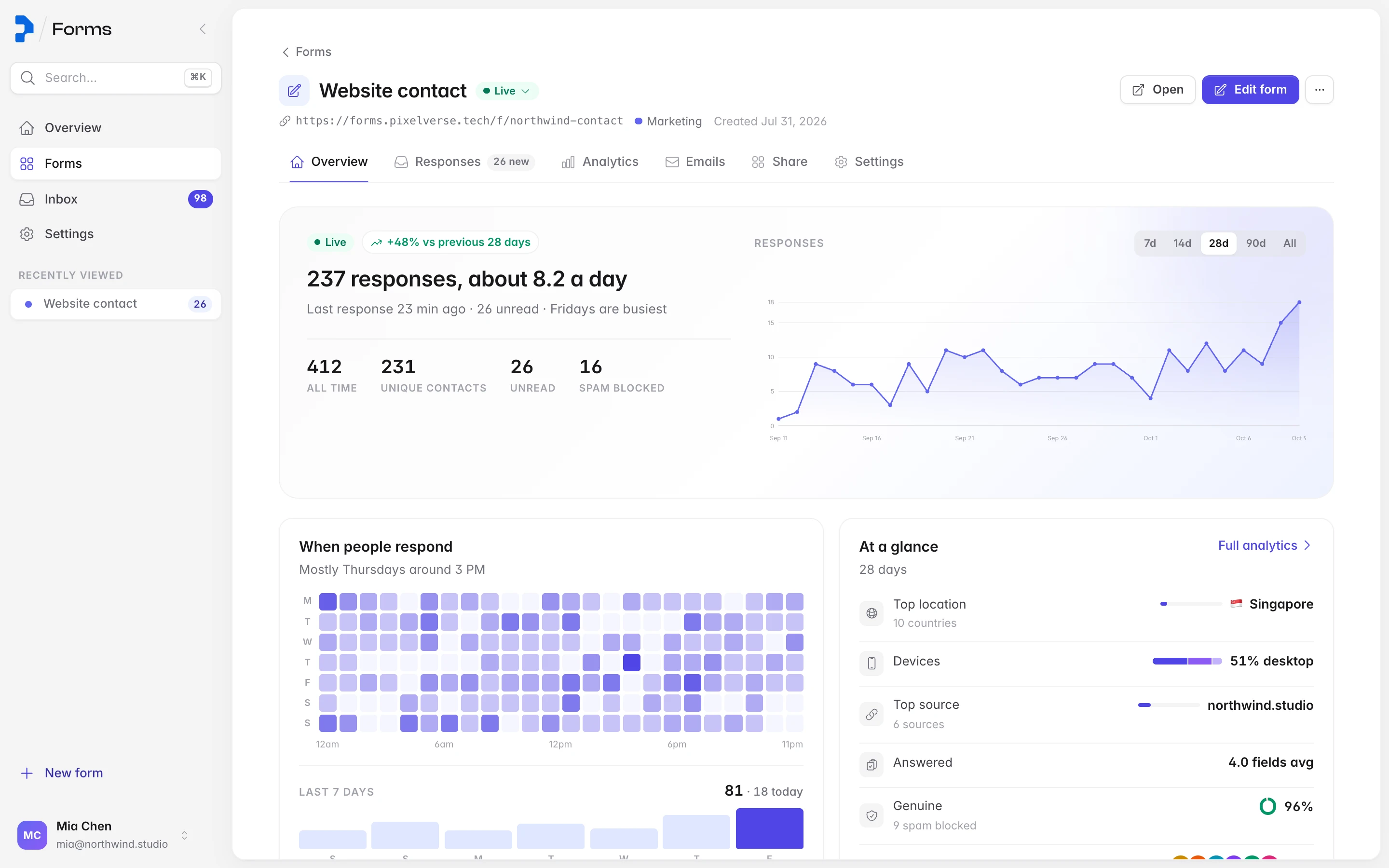The height and width of the screenshot is (868, 1389).
Task: Click the Devices breakdown bar
Action: pyautogui.click(x=1187, y=661)
